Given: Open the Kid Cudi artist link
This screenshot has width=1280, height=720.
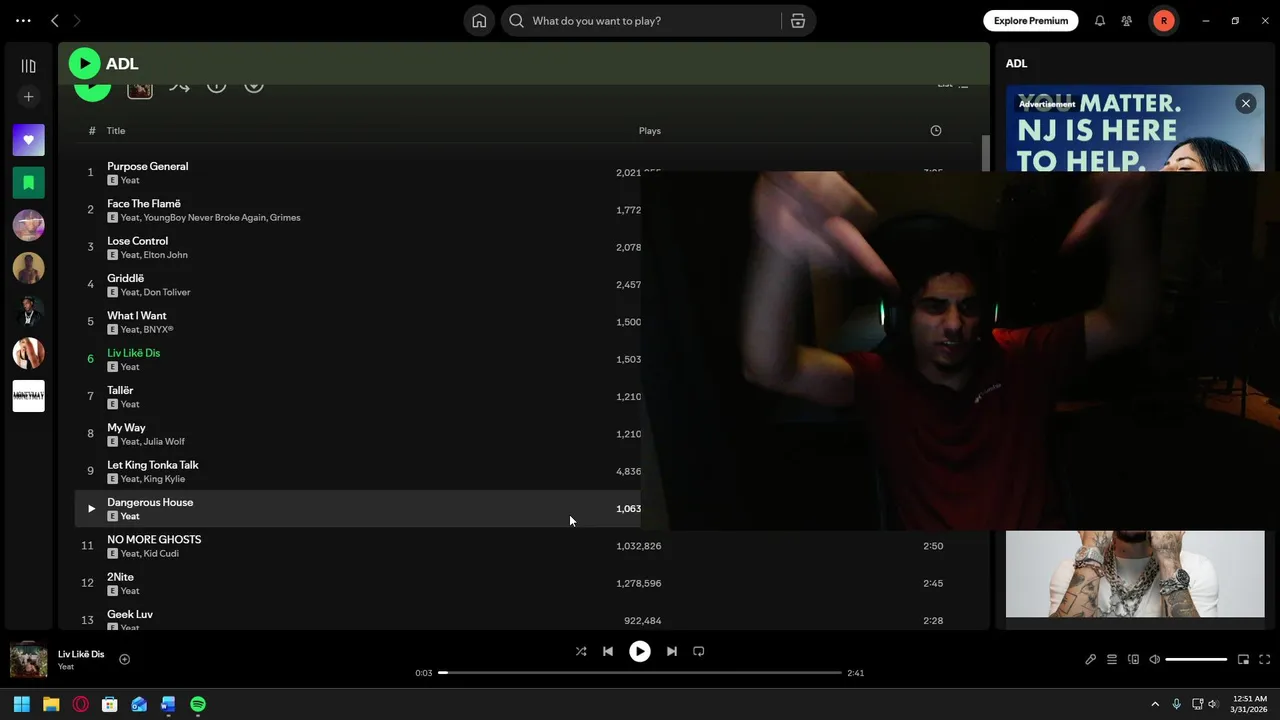Looking at the screenshot, I should point(161,554).
